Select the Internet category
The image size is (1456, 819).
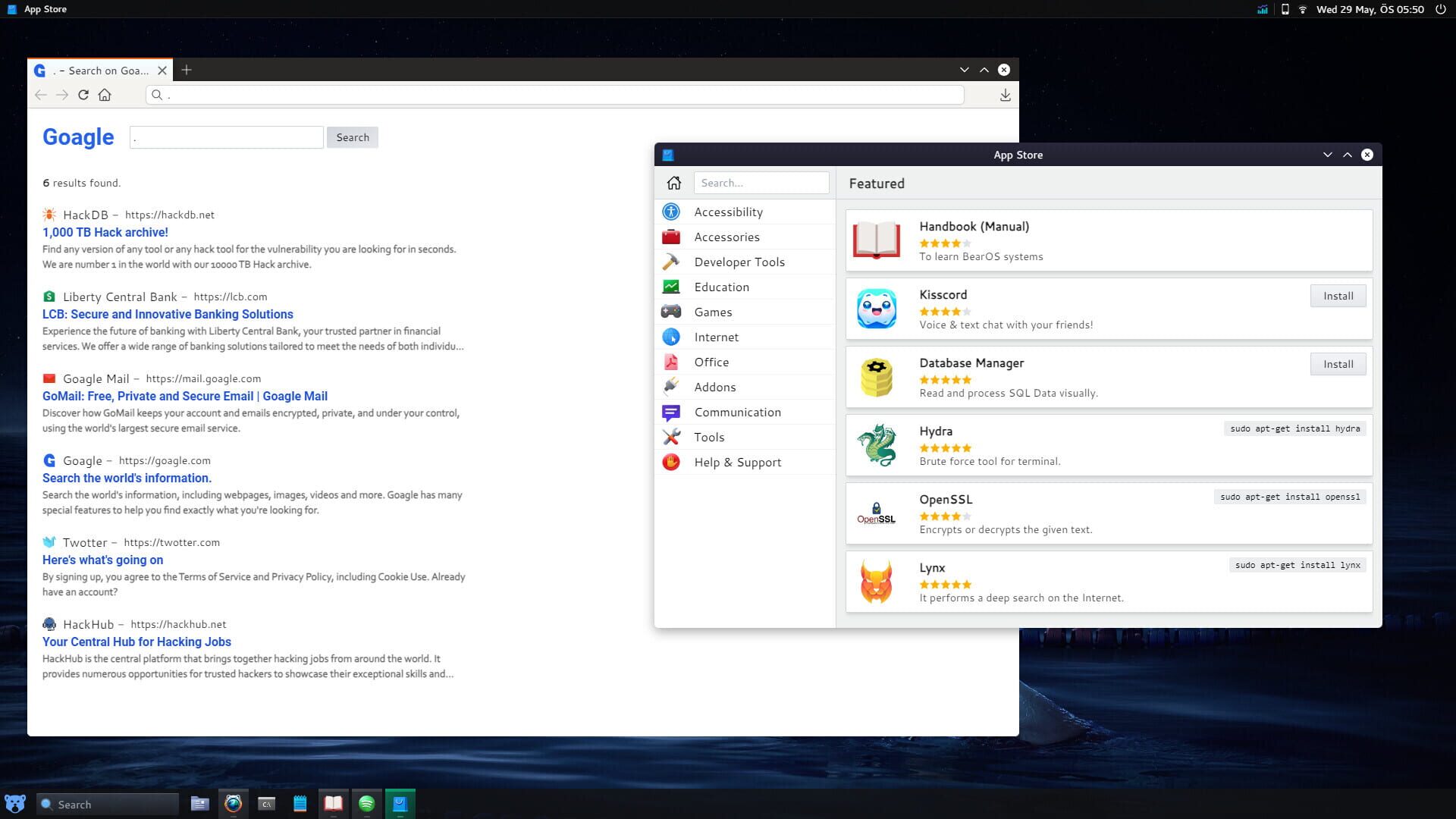717,337
